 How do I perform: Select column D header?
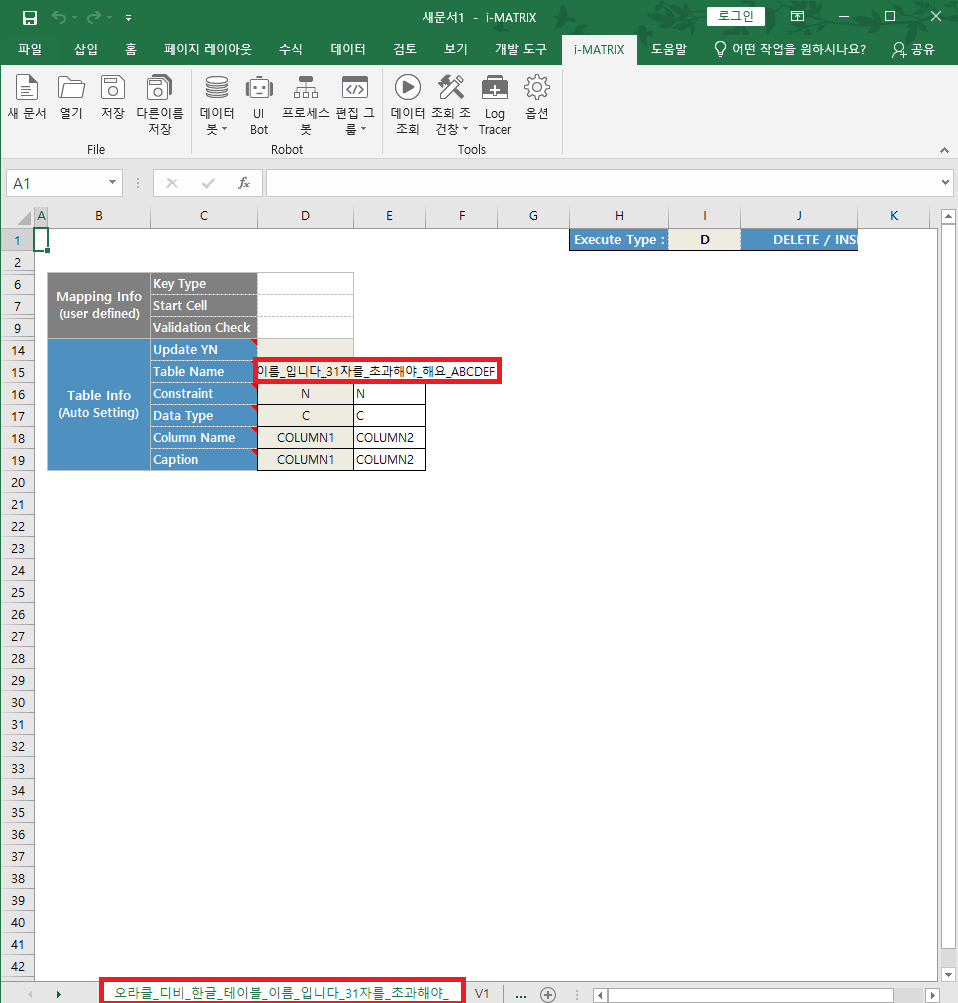[305, 216]
